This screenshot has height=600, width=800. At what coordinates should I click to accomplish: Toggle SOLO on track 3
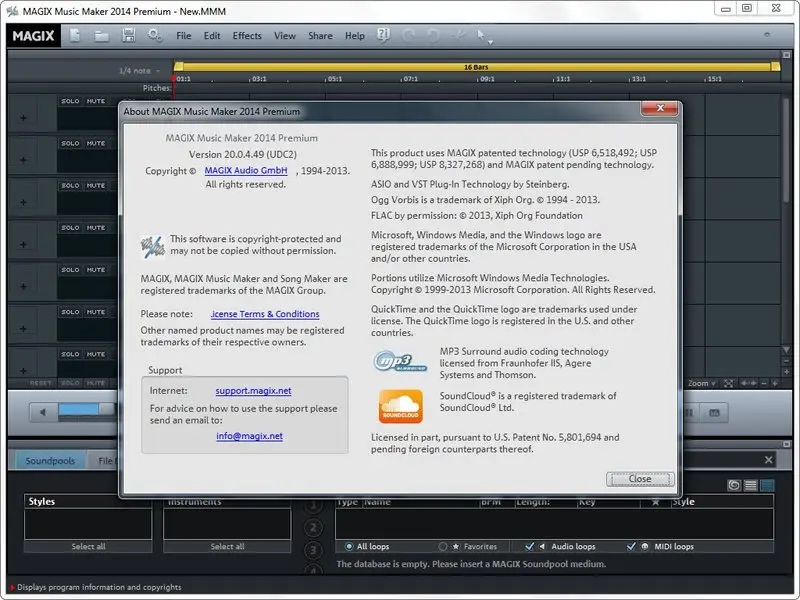[x=70, y=185]
